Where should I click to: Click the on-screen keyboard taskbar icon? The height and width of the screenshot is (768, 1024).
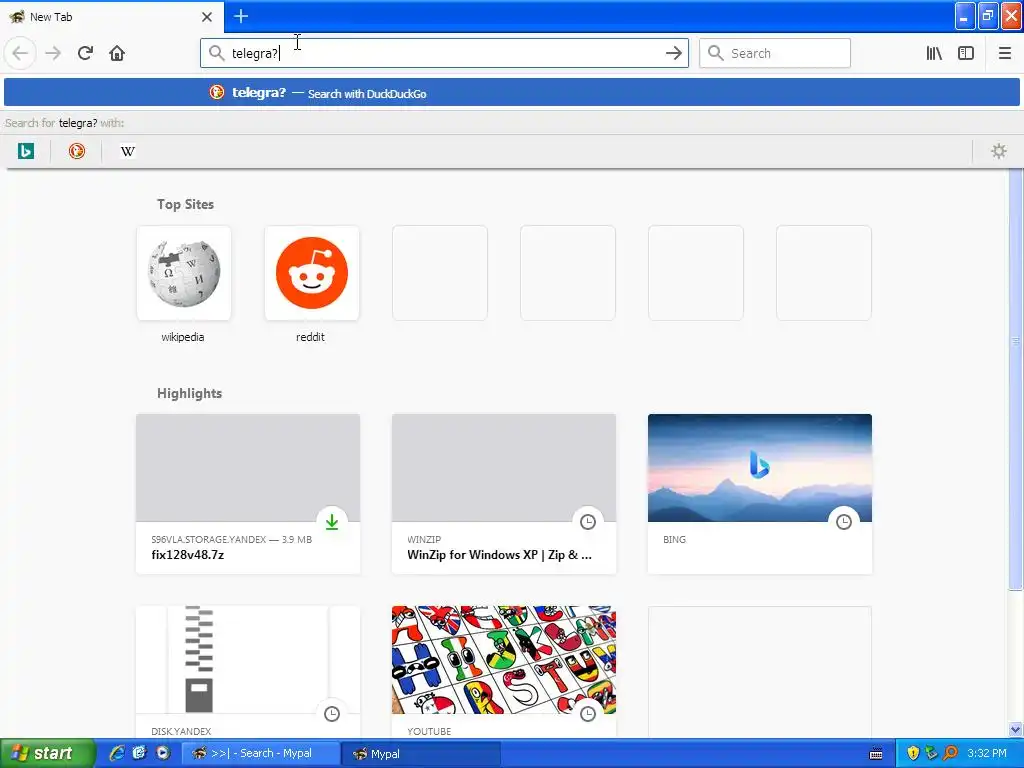(x=876, y=754)
